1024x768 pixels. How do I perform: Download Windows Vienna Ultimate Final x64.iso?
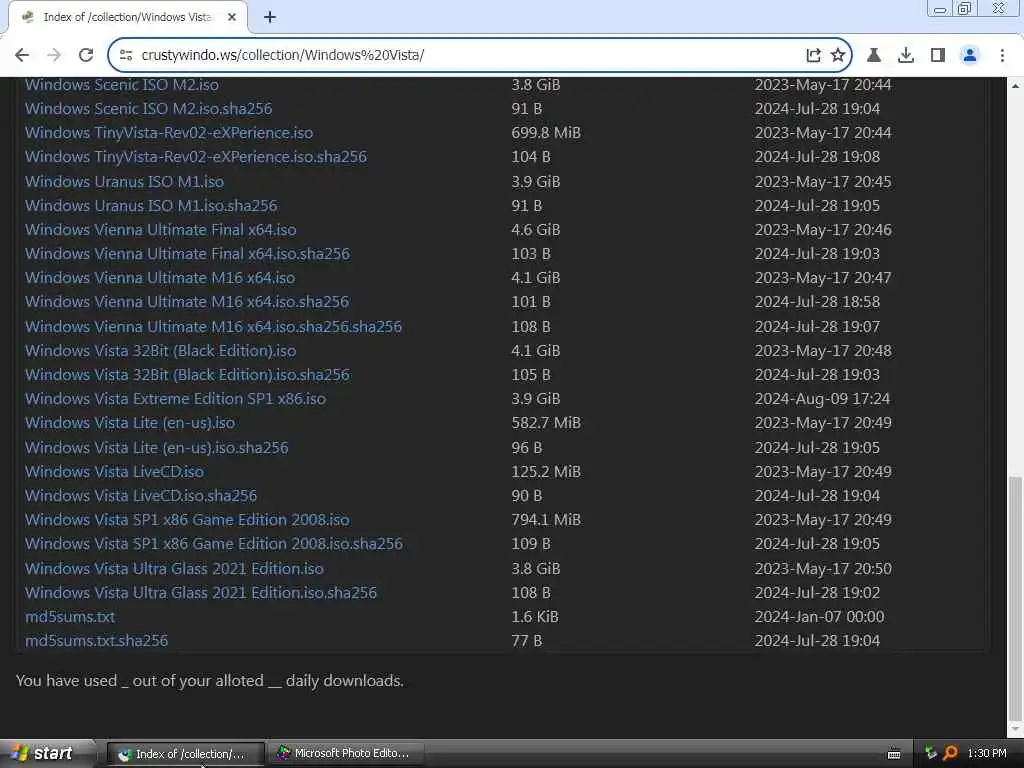pyautogui.click(x=160, y=230)
